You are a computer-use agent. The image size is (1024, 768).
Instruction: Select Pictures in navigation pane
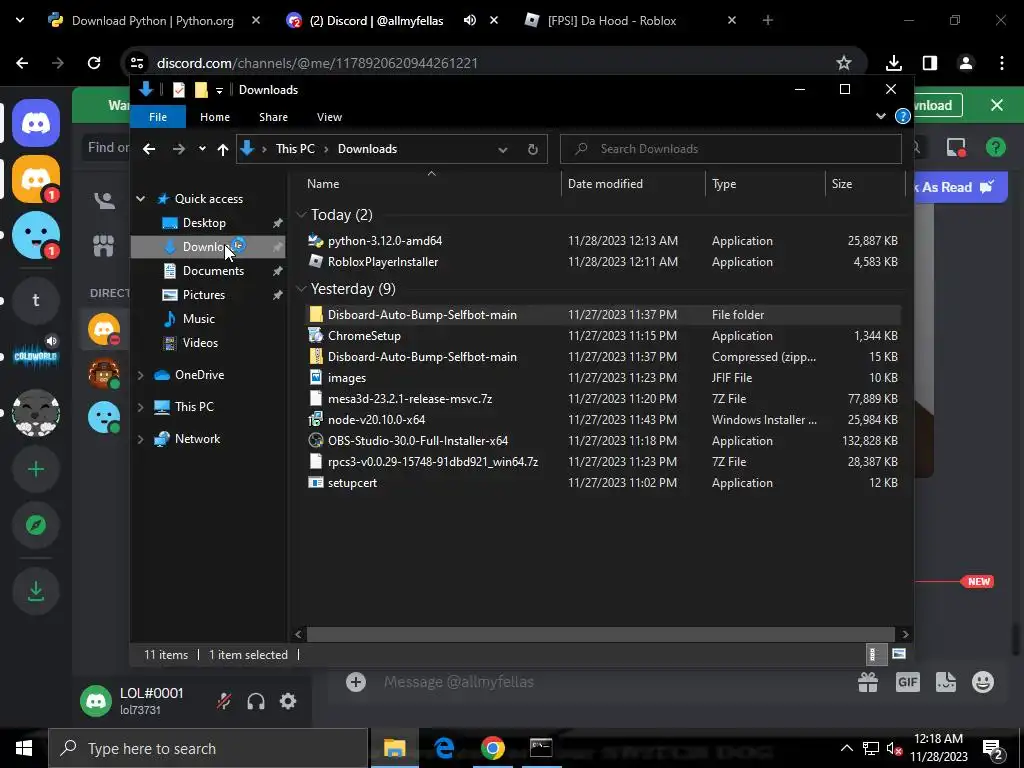[x=204, y=295]
